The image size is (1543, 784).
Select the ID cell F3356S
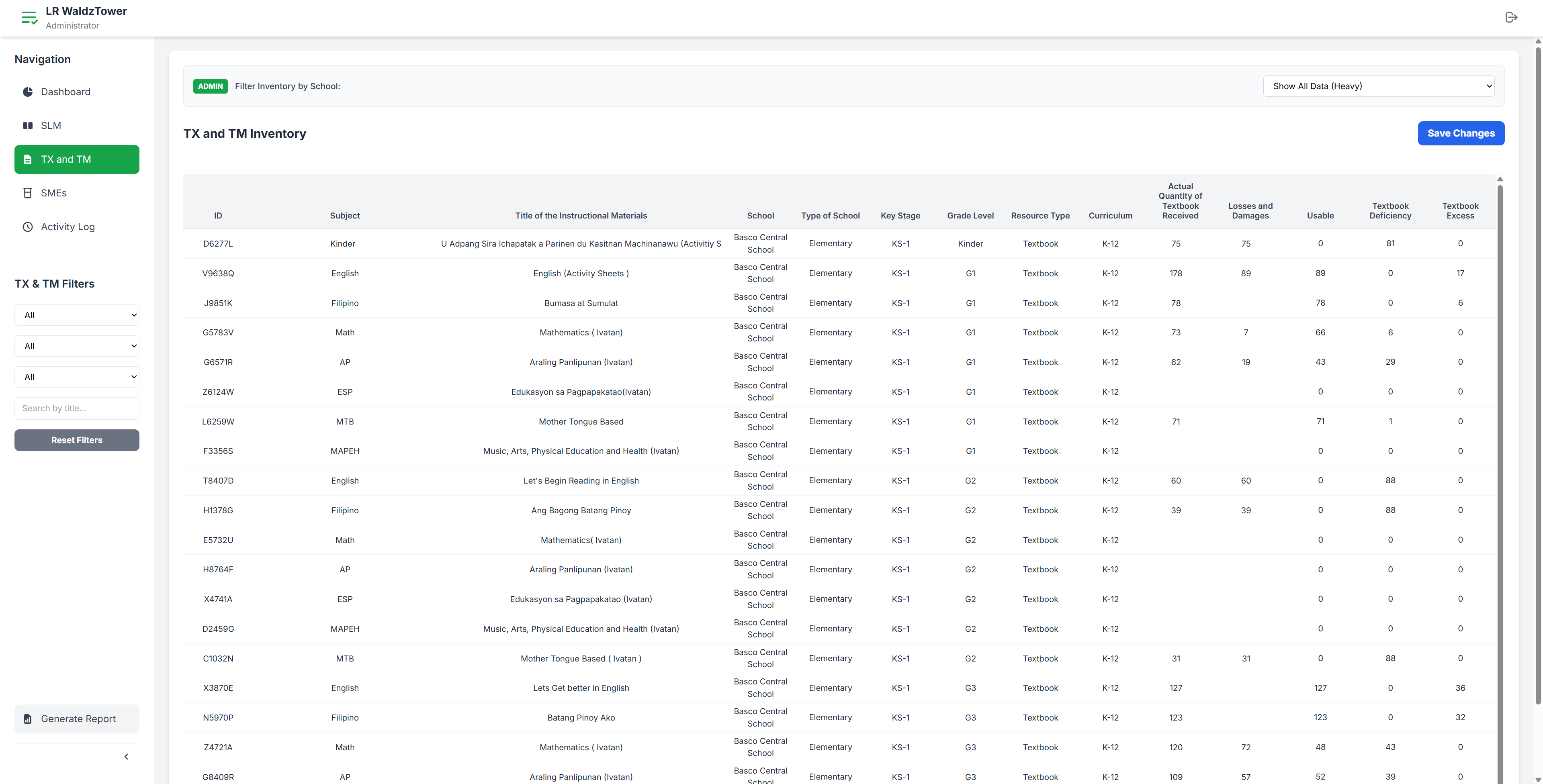click(x=218, y=451)
